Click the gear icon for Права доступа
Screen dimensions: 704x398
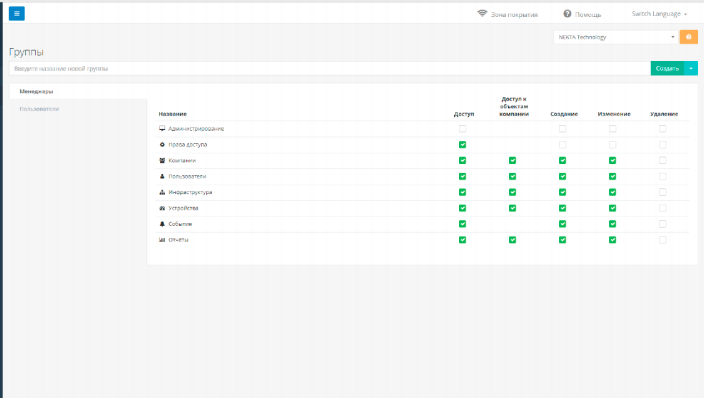162,145
